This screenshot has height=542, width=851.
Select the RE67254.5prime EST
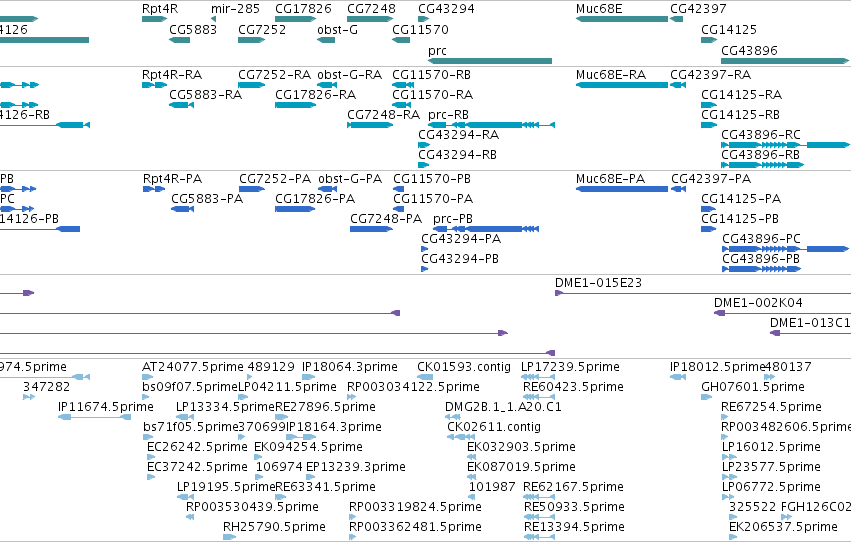[x=725, y=417]
